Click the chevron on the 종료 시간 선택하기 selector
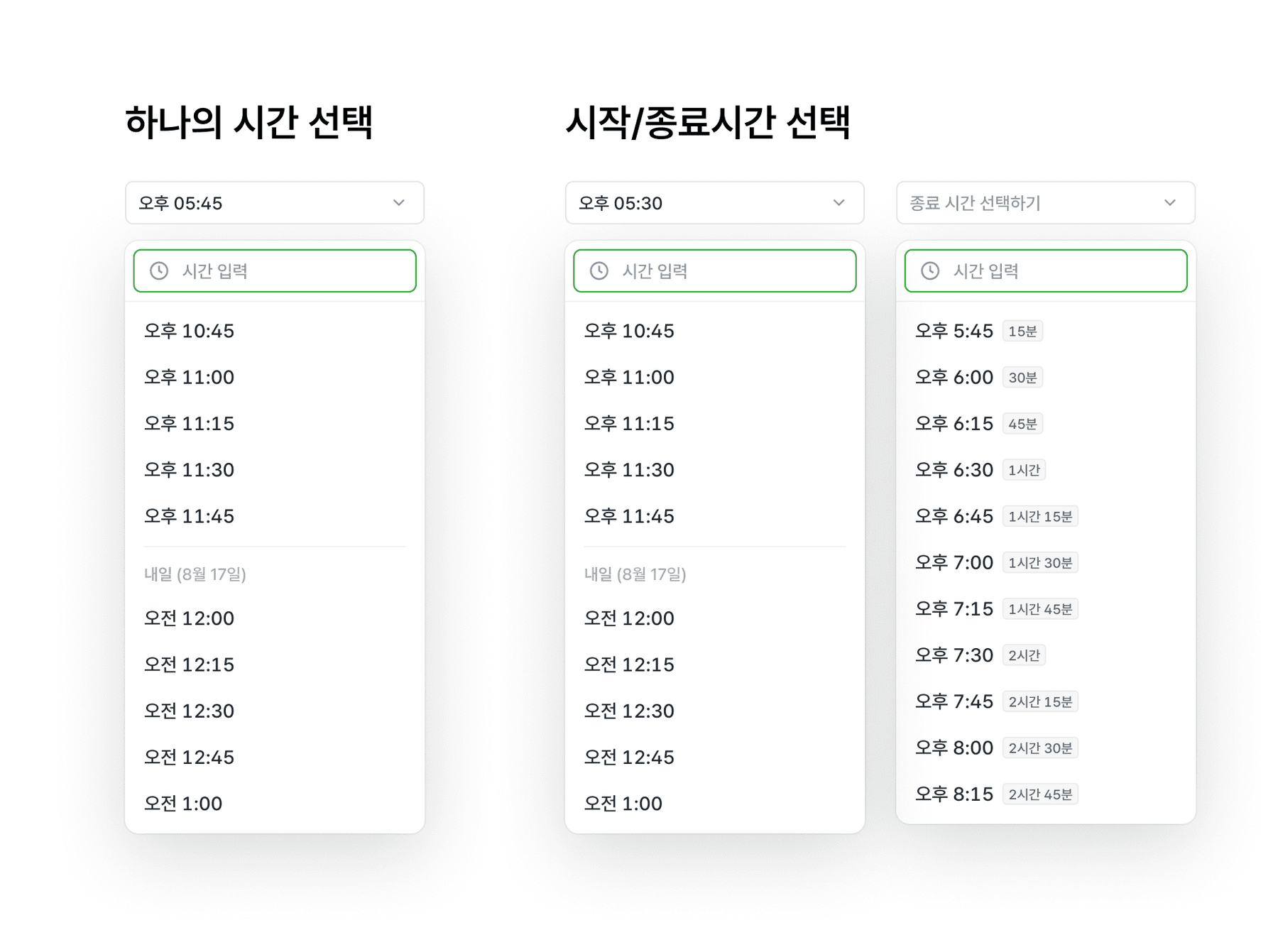This screenshot has width=1278, height=952. coord(1171,203)
